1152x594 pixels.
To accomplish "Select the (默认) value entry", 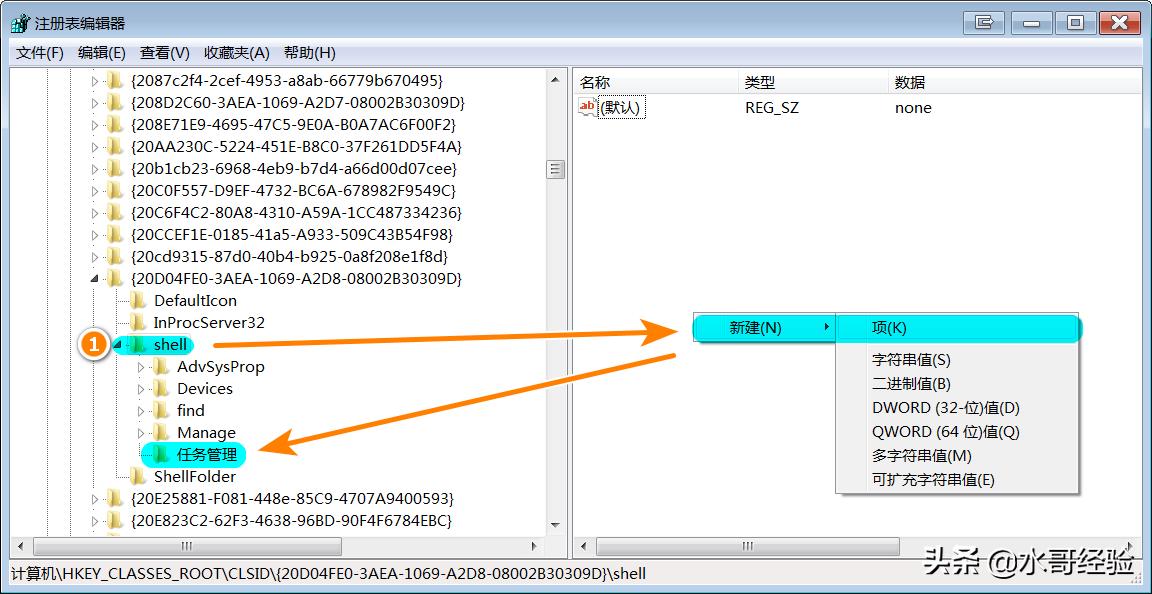I will [x=622, y=108].
